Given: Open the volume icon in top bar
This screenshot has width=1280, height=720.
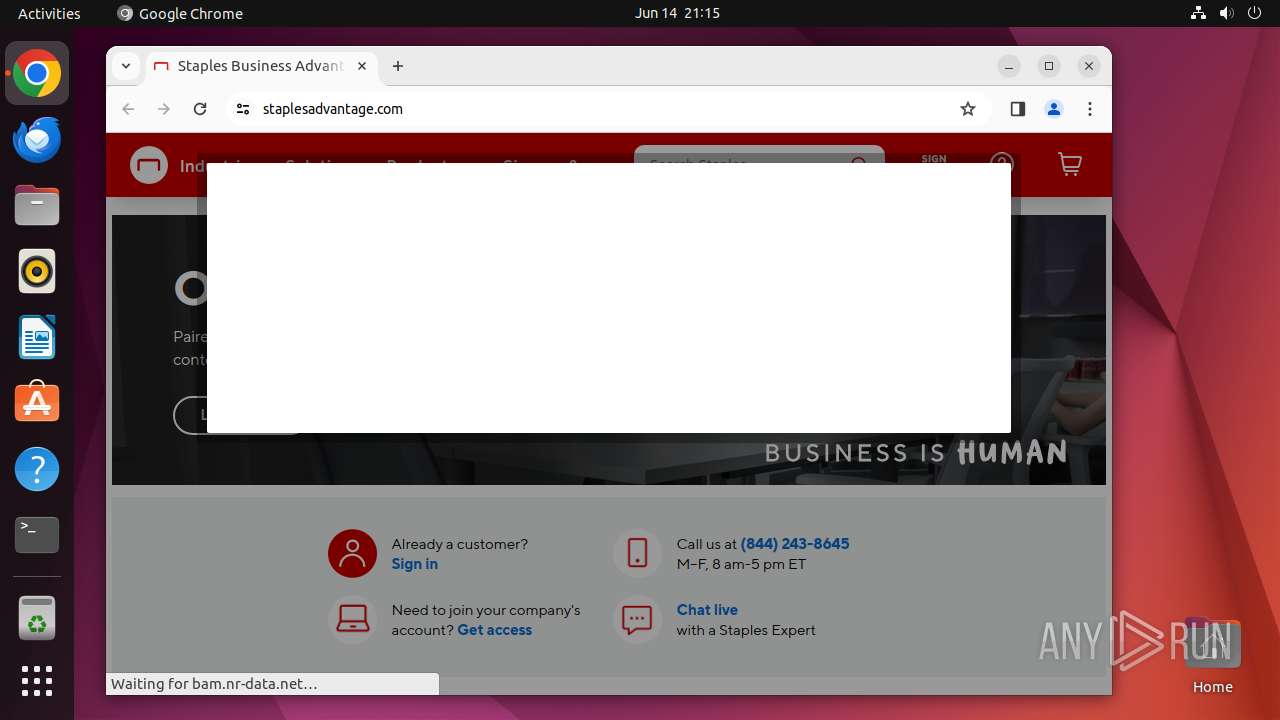Looking at the screenshot, I should coord(1226,13).
